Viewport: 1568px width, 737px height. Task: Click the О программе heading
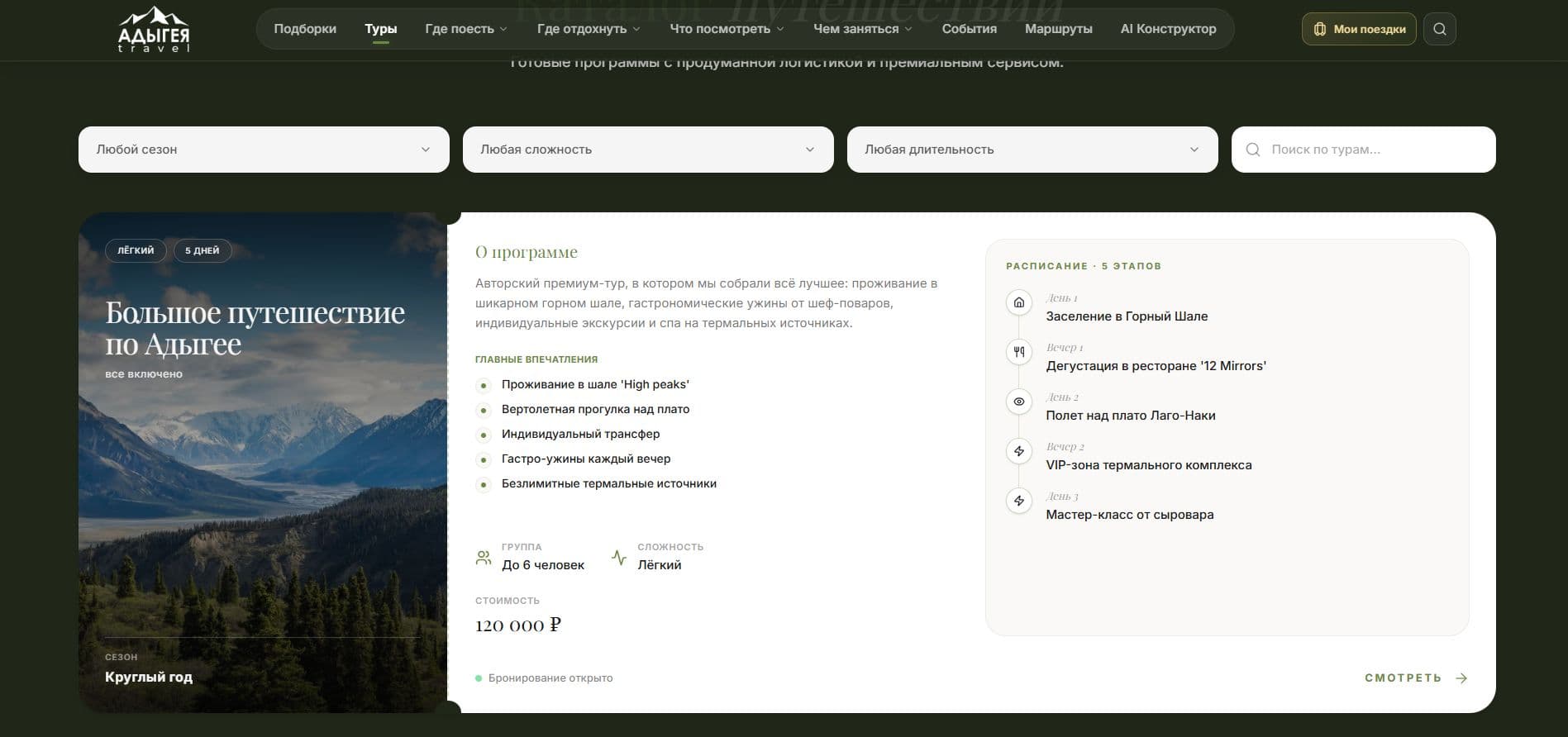click(527, 252)
